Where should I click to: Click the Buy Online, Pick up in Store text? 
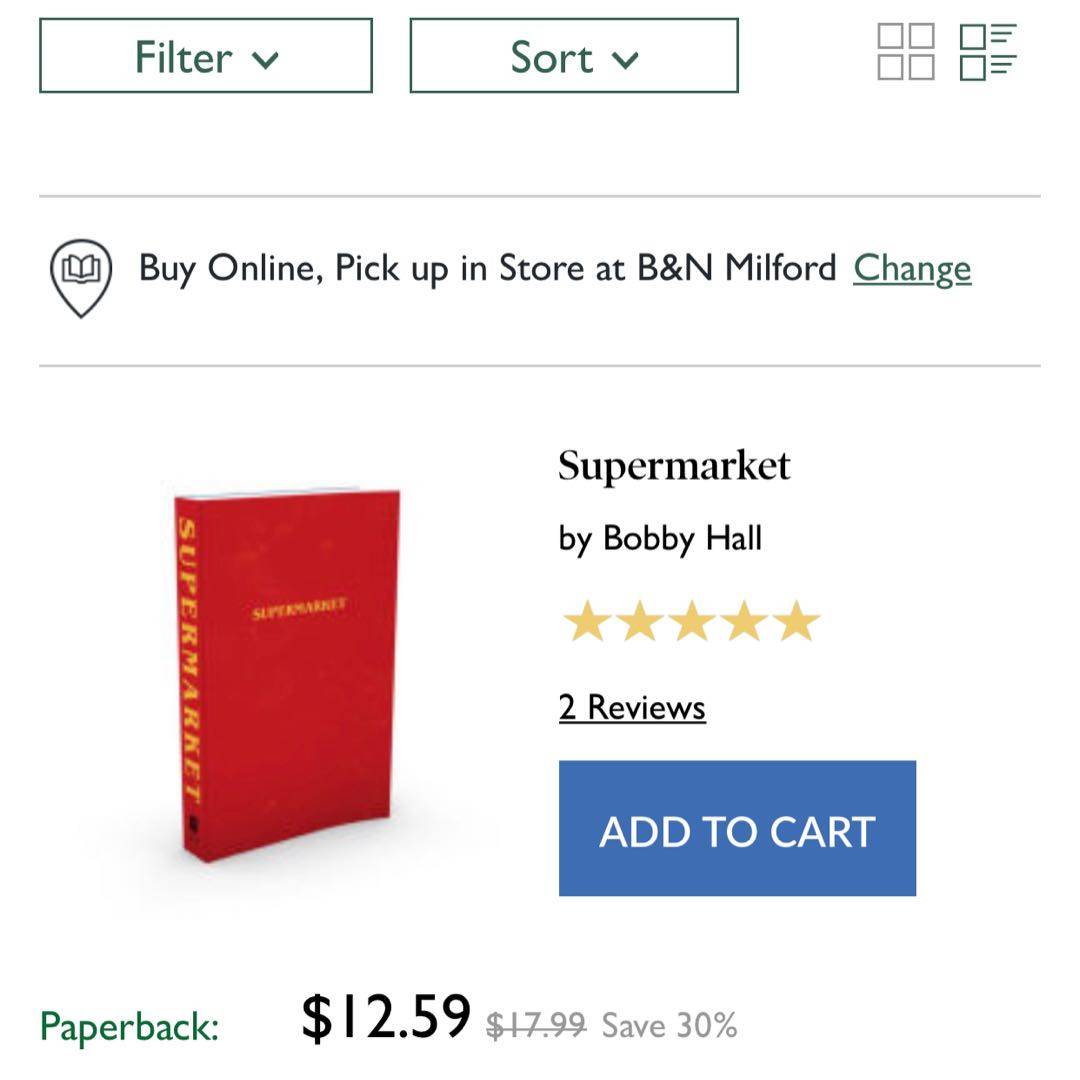[487, 268]
